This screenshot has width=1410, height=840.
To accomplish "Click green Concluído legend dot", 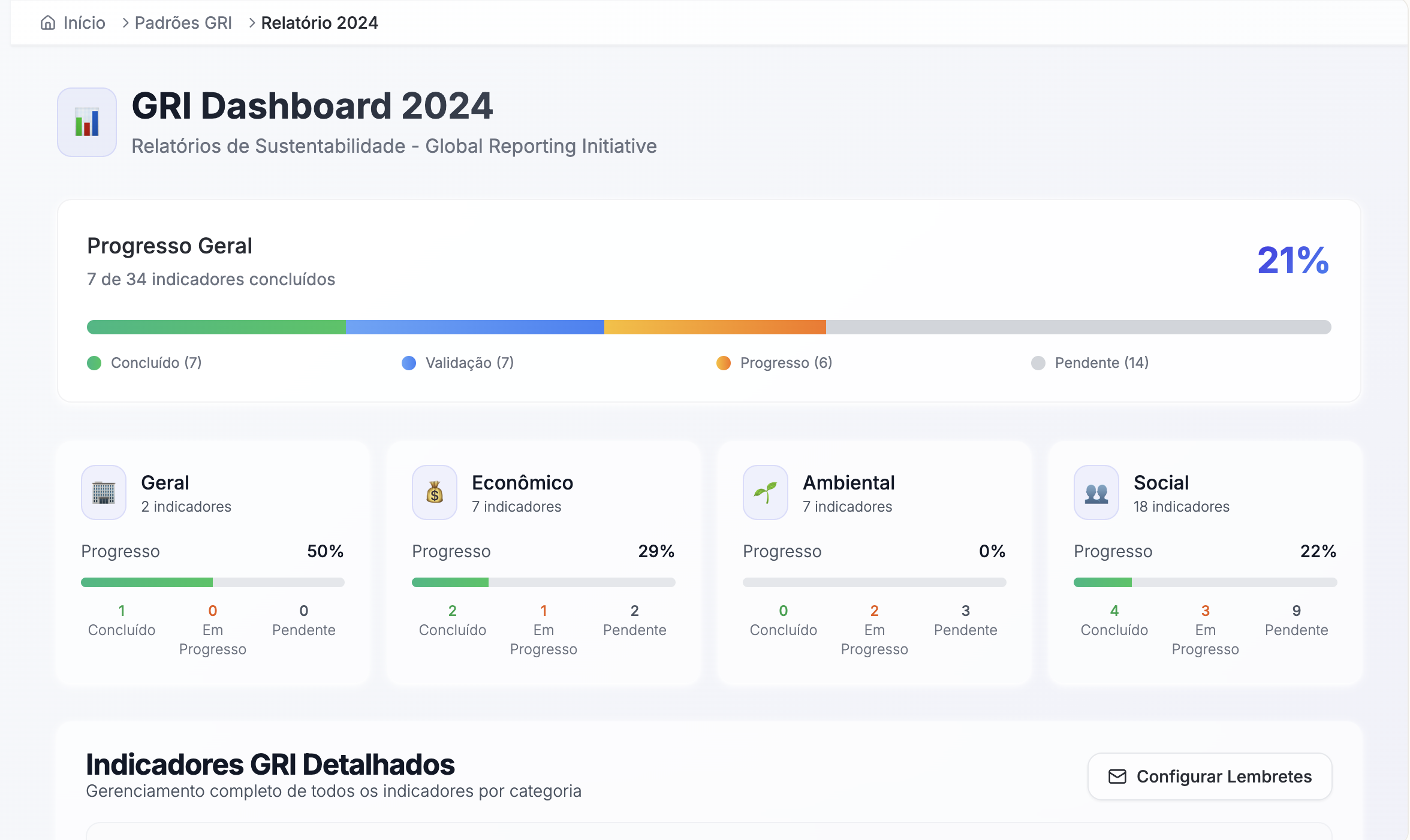I will (x=94, y=363).
